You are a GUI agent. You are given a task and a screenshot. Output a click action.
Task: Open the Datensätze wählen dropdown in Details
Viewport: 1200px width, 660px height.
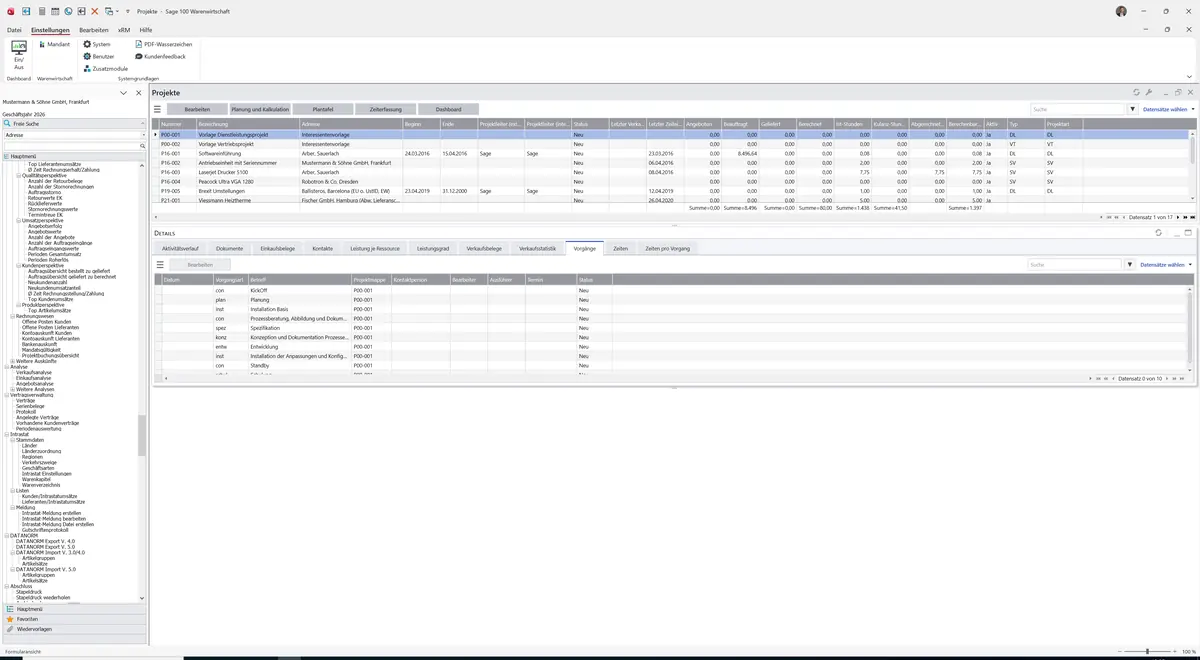[x=1167, y=265]
